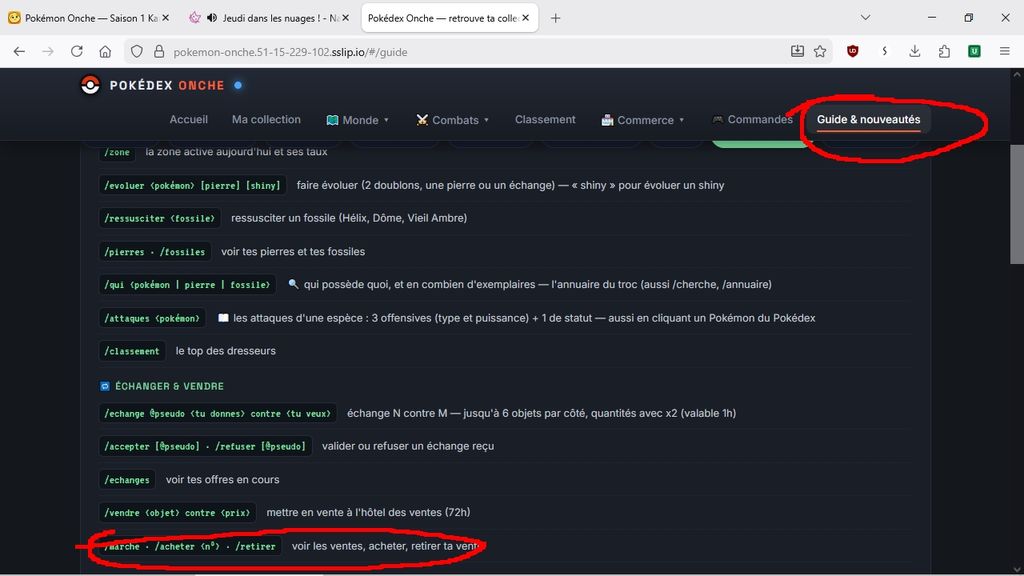Click the /echange @pseudo command chip
The width and height of the screenshot is (1024, 576).
(x=217, y=413)
